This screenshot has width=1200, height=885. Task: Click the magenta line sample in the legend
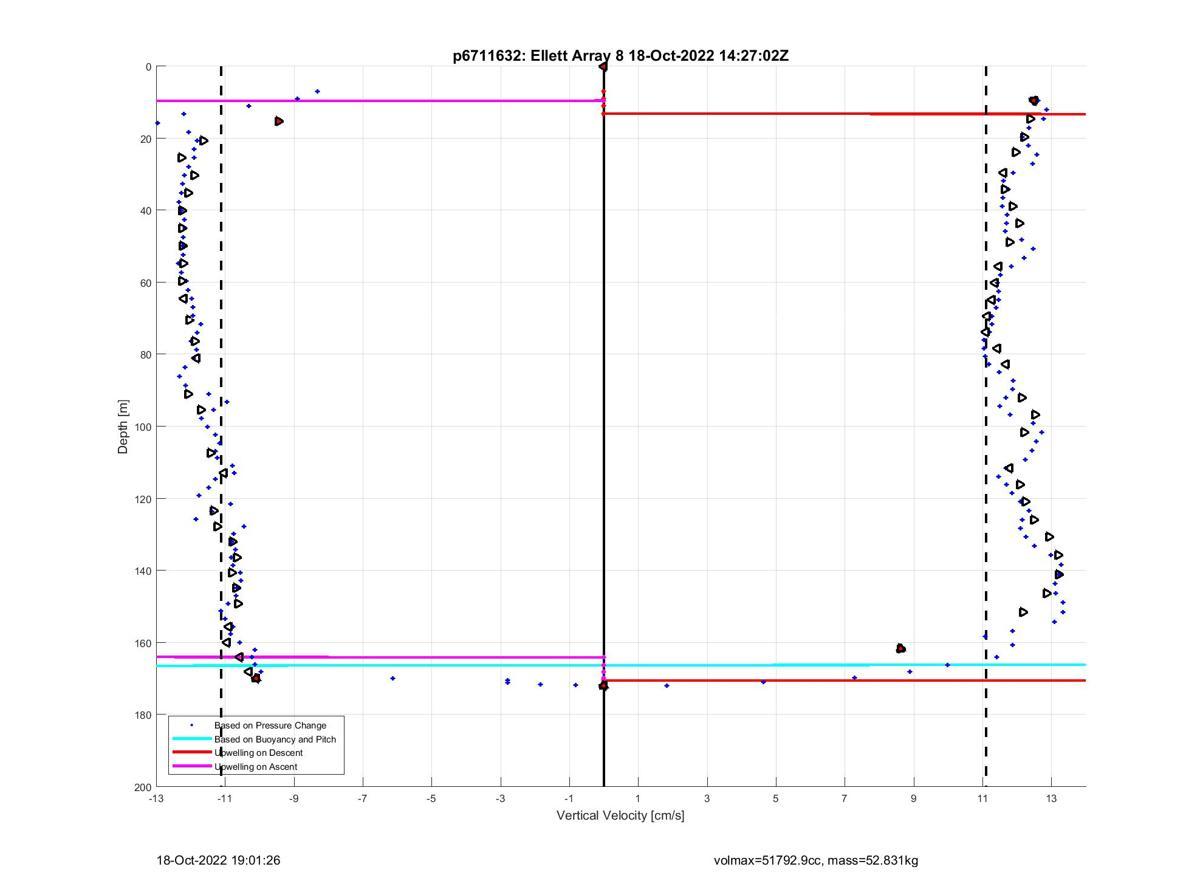coord(191,767)
